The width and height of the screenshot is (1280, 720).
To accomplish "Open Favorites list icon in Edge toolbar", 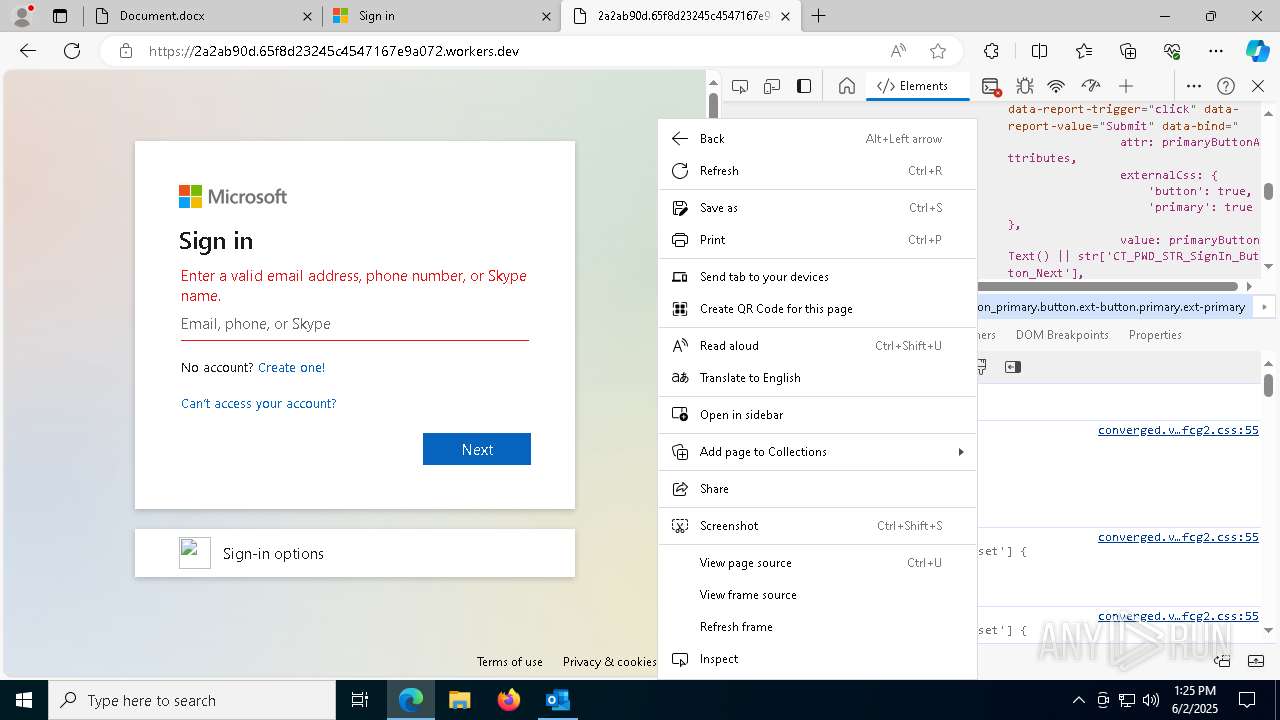I will (x=1084, y=51).
